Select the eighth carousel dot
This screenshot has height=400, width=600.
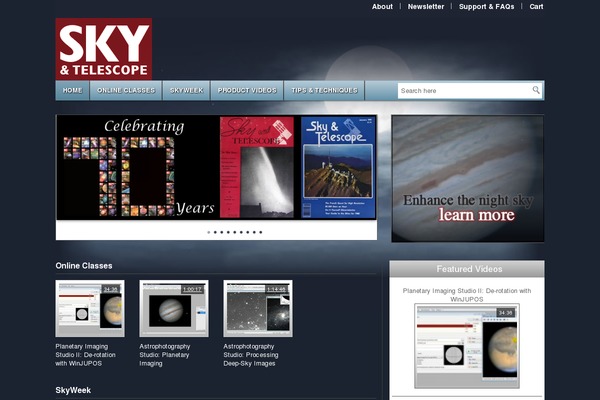click(x=254, y=232)
